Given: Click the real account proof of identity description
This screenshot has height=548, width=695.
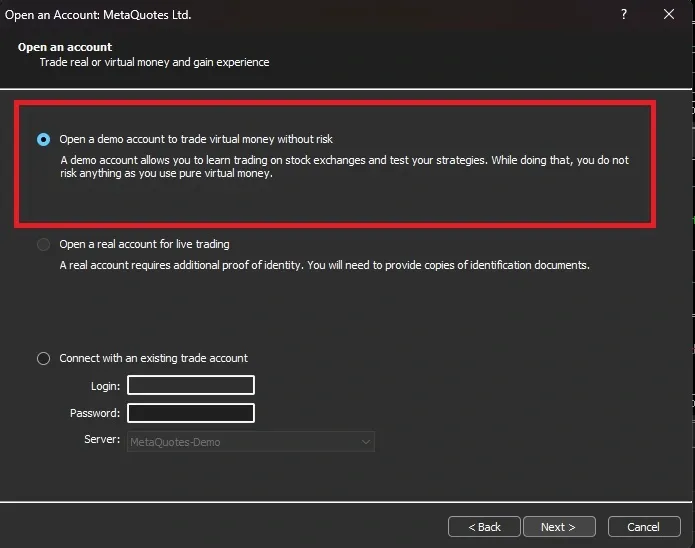Looking at the screenshot, I should 324,266.
